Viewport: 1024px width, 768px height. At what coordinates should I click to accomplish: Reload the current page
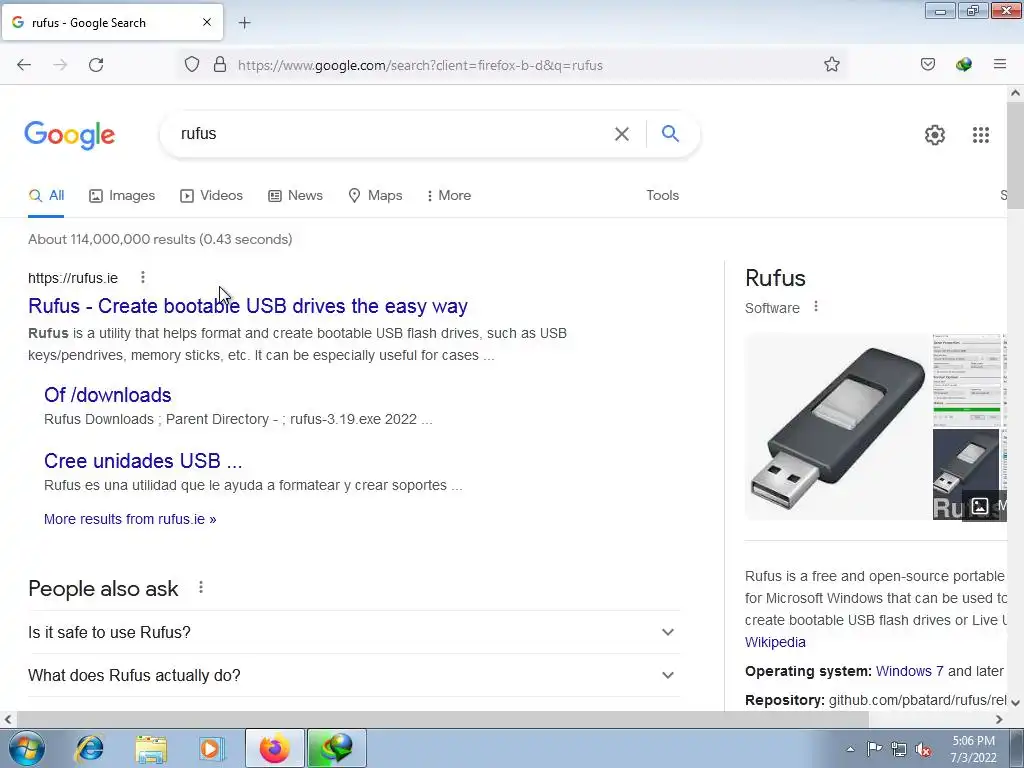[96, 65]
